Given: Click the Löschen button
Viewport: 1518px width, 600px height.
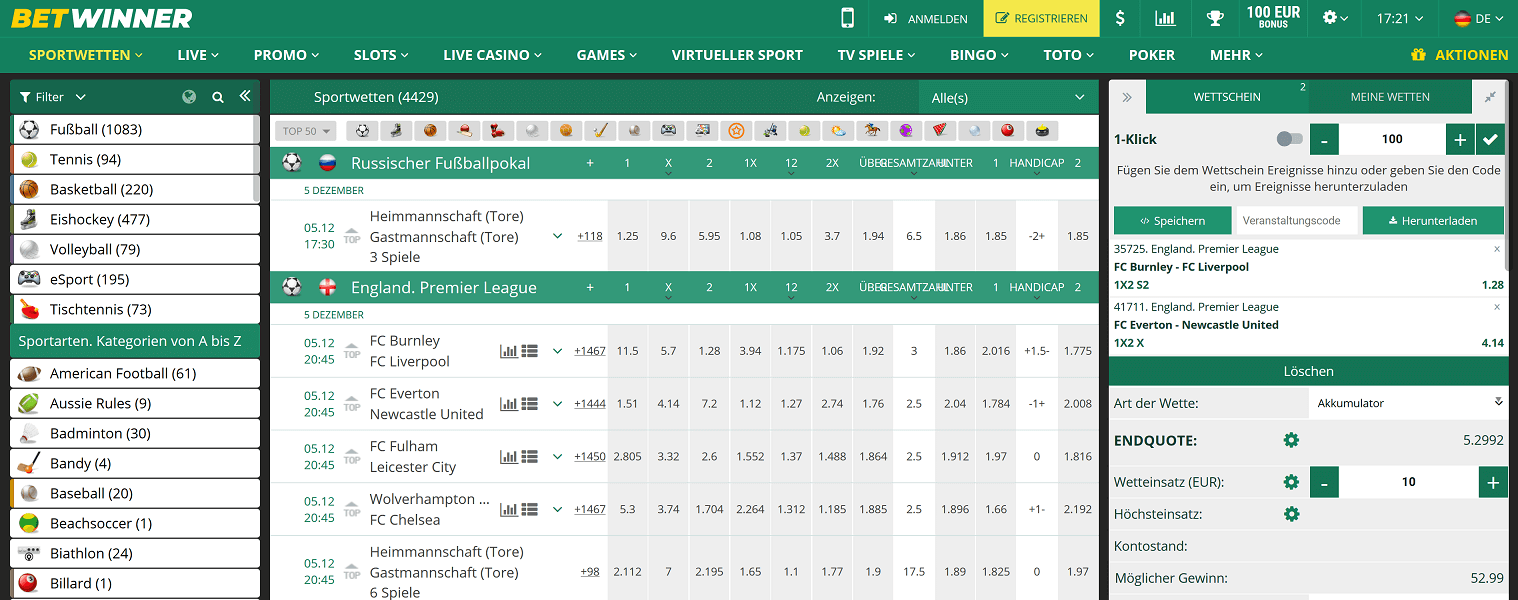Looking at the screenshot, I should pos(1308,371).
